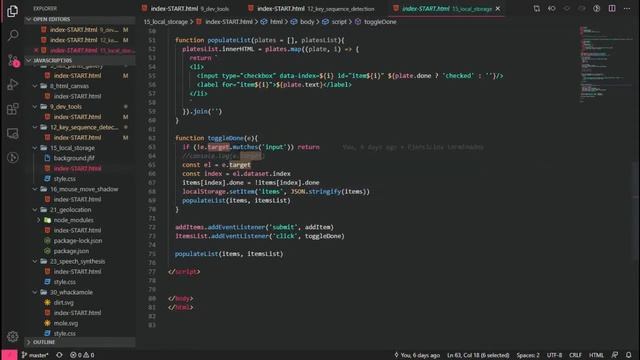
Task: Change indentation via Spaces: 2
Action: tap(528, 355)
